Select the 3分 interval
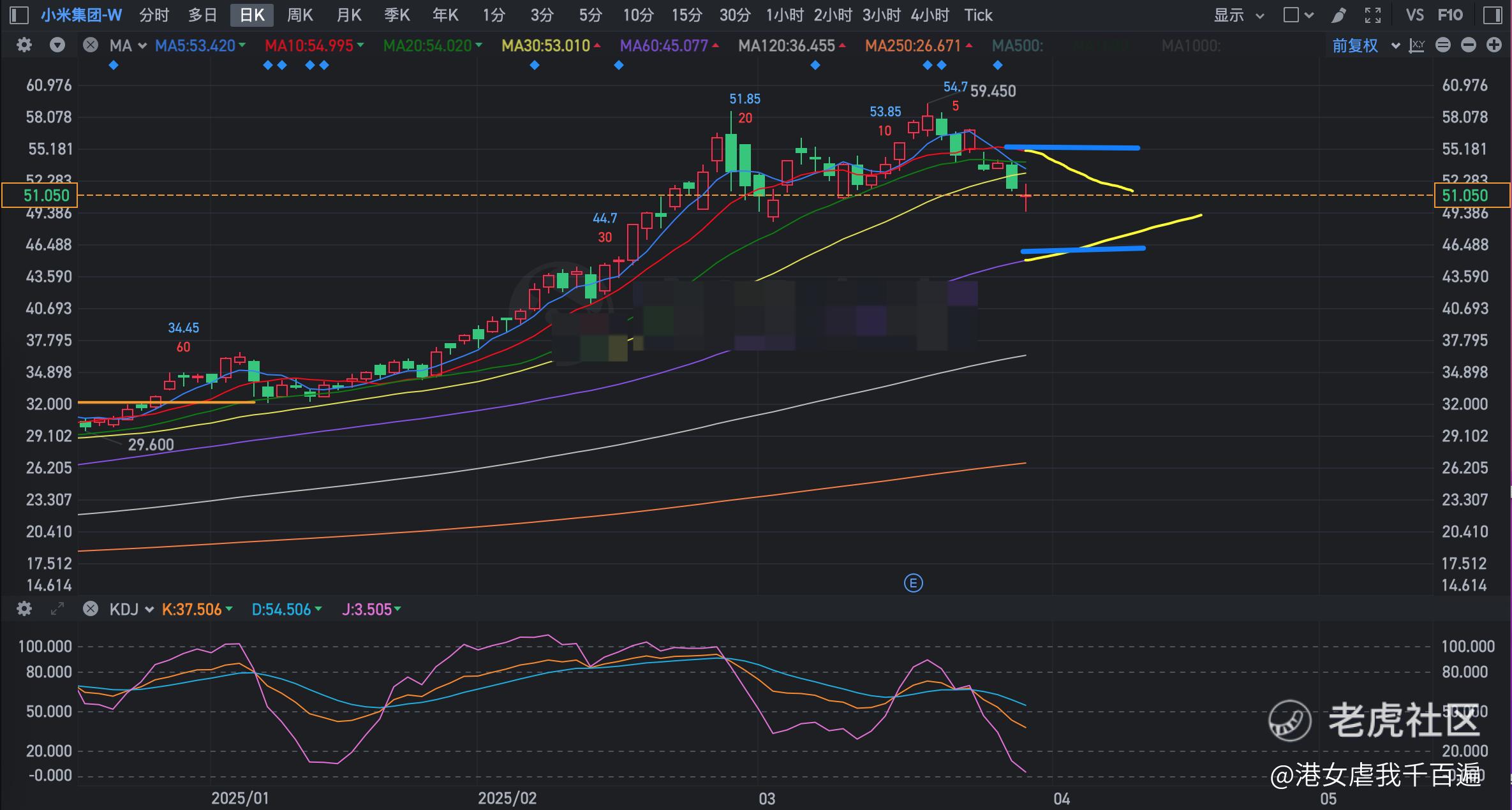 tap(542, 15)
